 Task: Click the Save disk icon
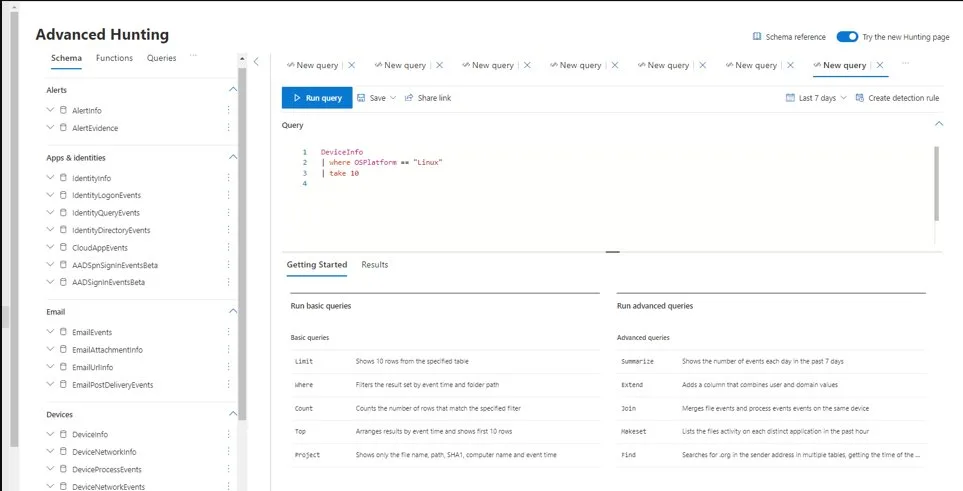tap(361, 98)
